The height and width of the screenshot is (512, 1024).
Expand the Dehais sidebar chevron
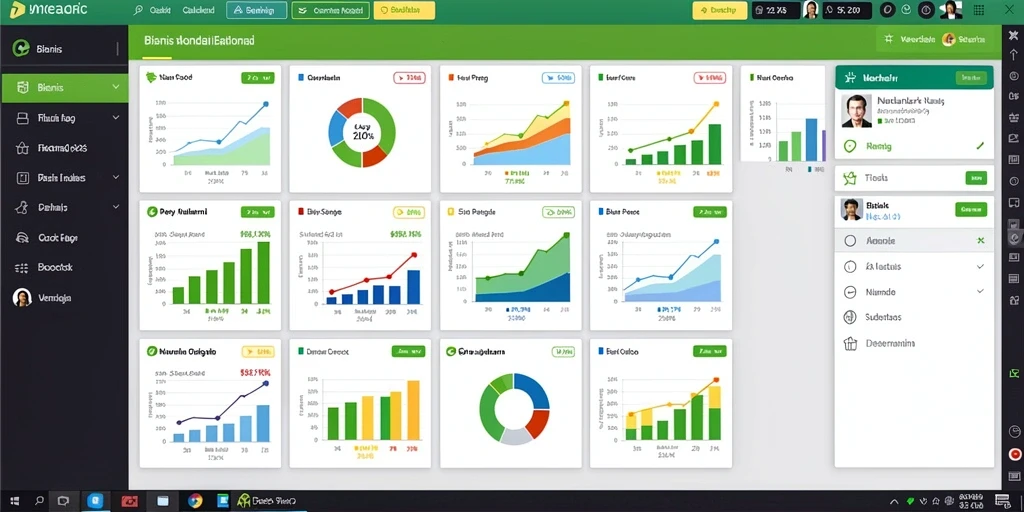[x=116, y=207]
